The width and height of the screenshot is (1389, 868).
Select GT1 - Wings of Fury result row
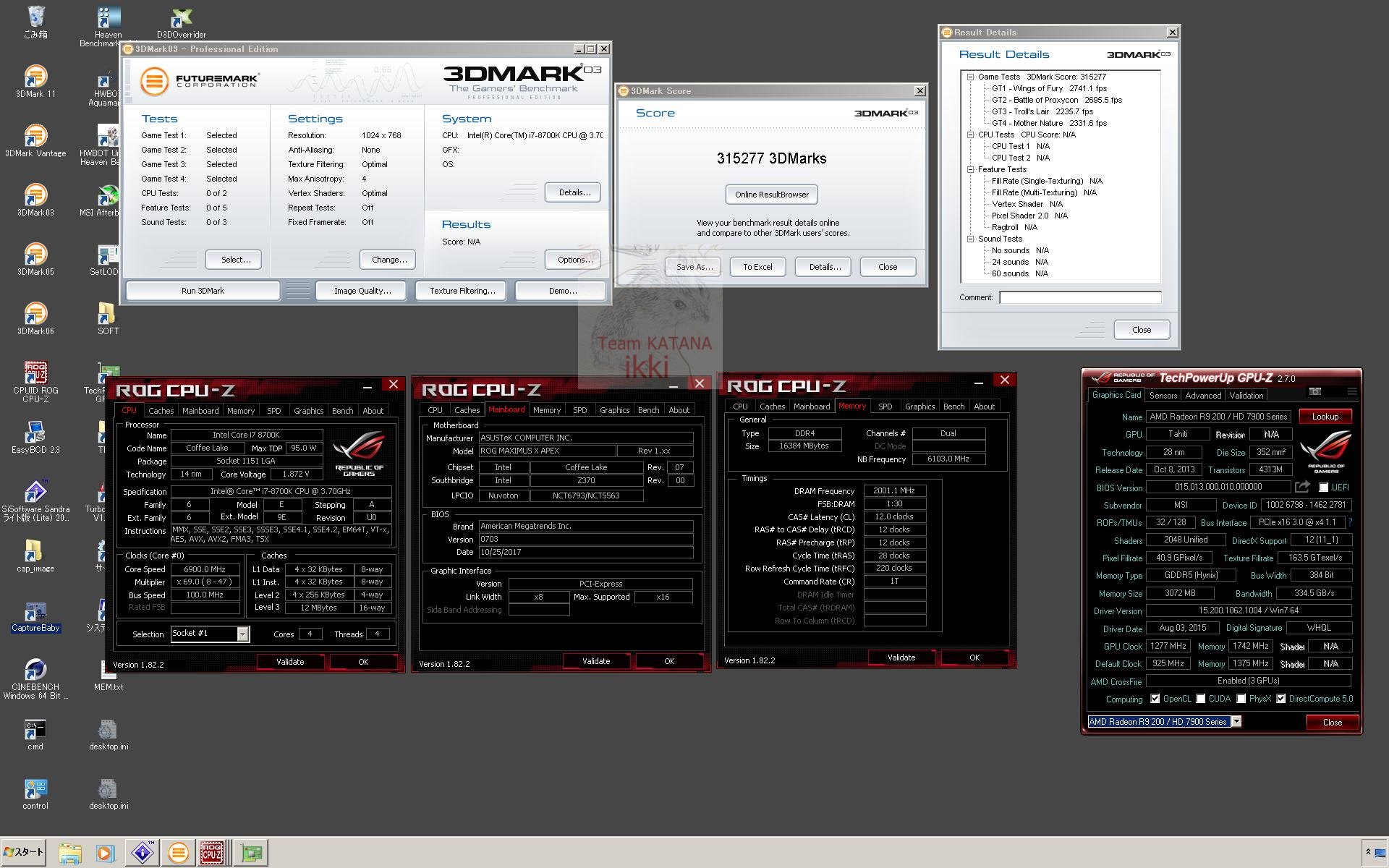coord(1049,88)
